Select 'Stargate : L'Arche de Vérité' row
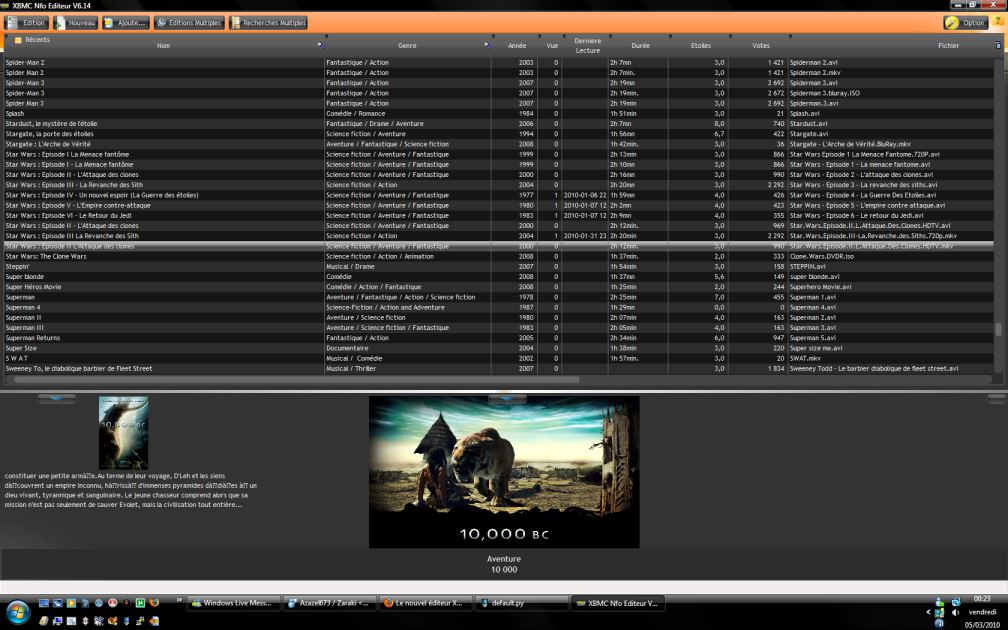The height and width of the screenshot is (630, 1008). (x=498, y=145)
